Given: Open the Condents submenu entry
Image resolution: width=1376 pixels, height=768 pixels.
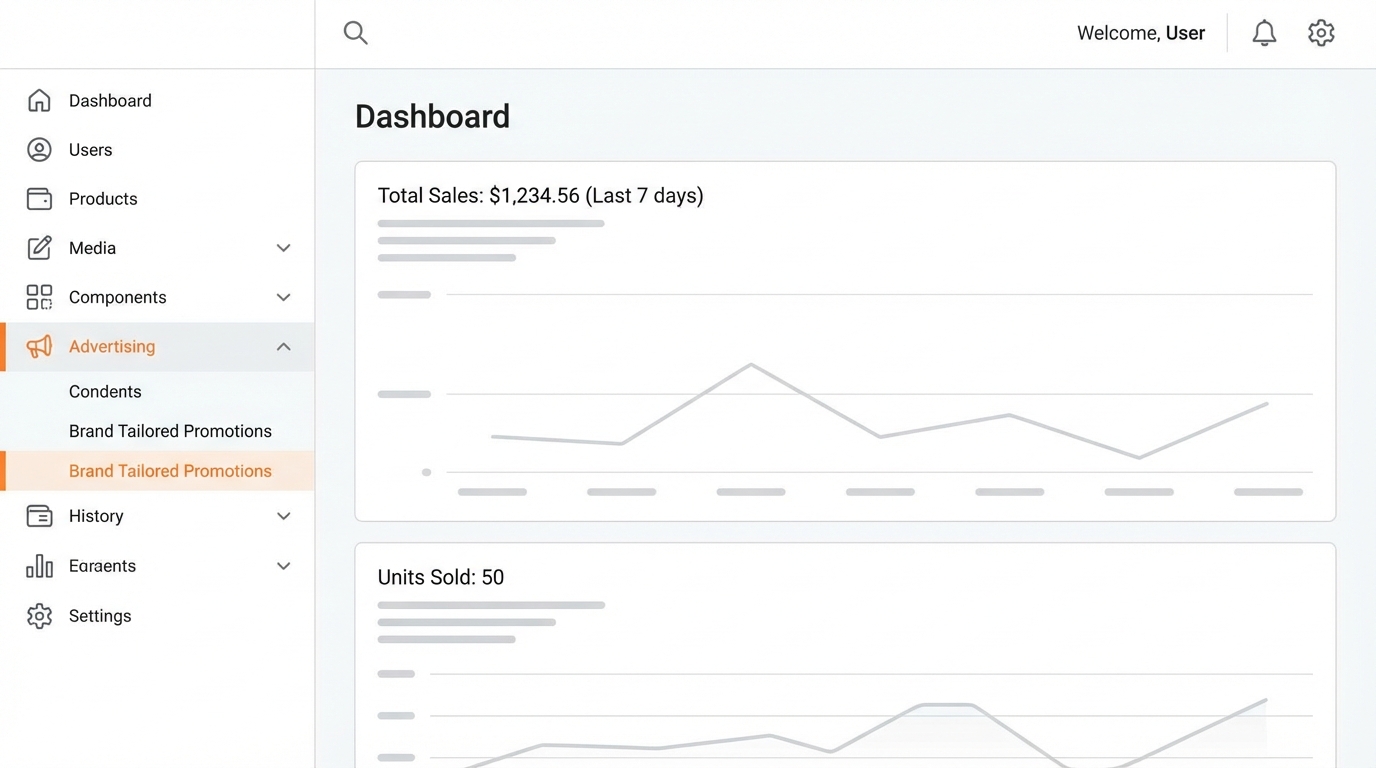Looking at the screenshot, I should pyautogui.click(x=105, y=391).
